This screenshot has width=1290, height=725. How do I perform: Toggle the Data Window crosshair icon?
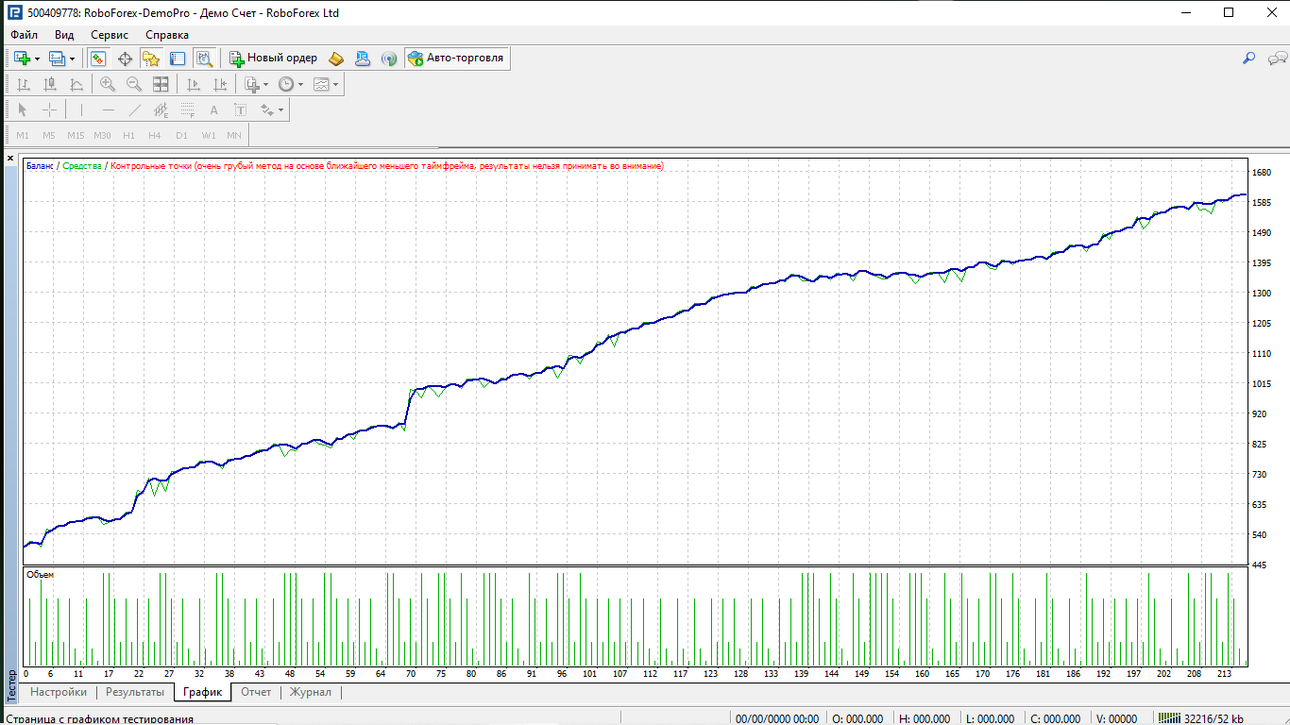(x=125, y=58)
